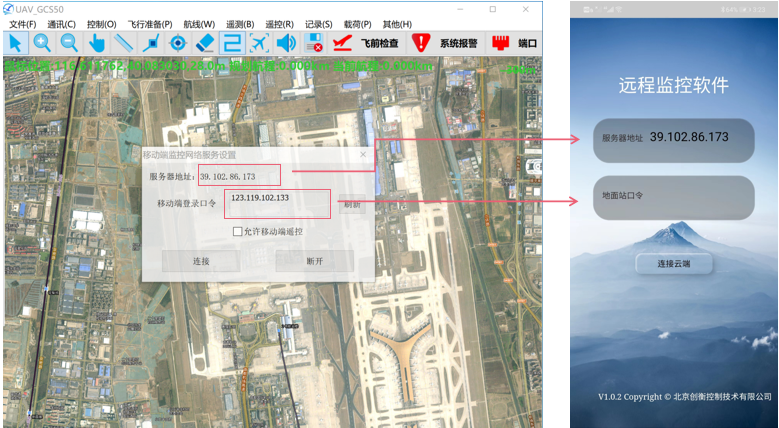Select the eraser tool
Image resolution: width=779 pixels, height=428 pixels.
205,43
